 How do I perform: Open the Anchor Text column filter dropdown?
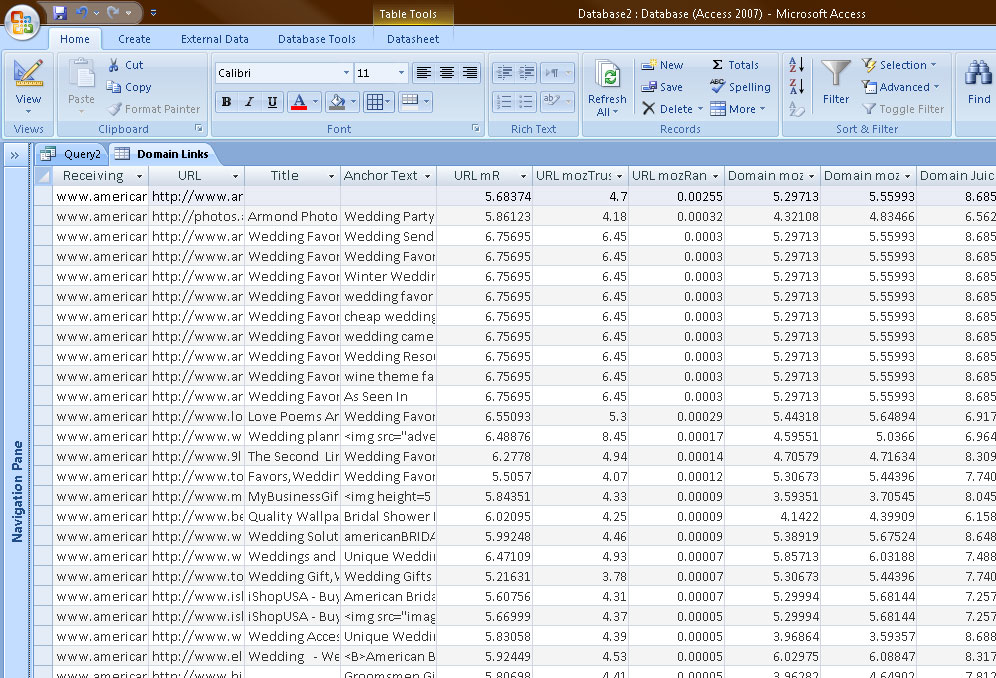[427, 176]
